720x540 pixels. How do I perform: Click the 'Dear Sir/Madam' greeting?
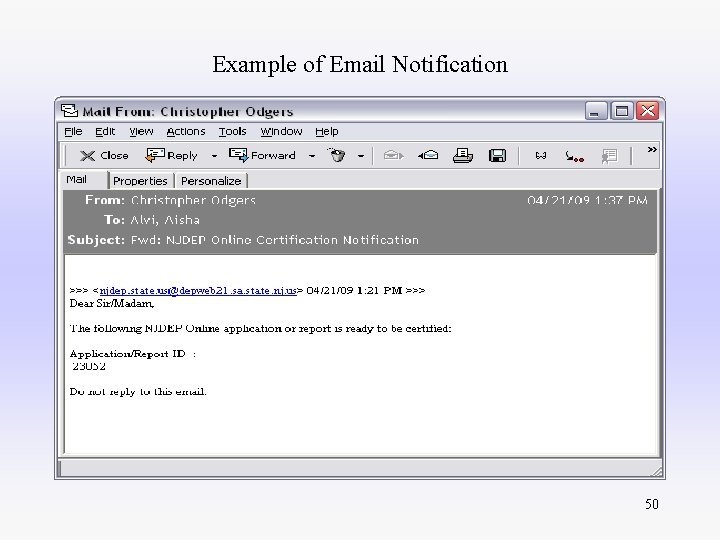112,304
